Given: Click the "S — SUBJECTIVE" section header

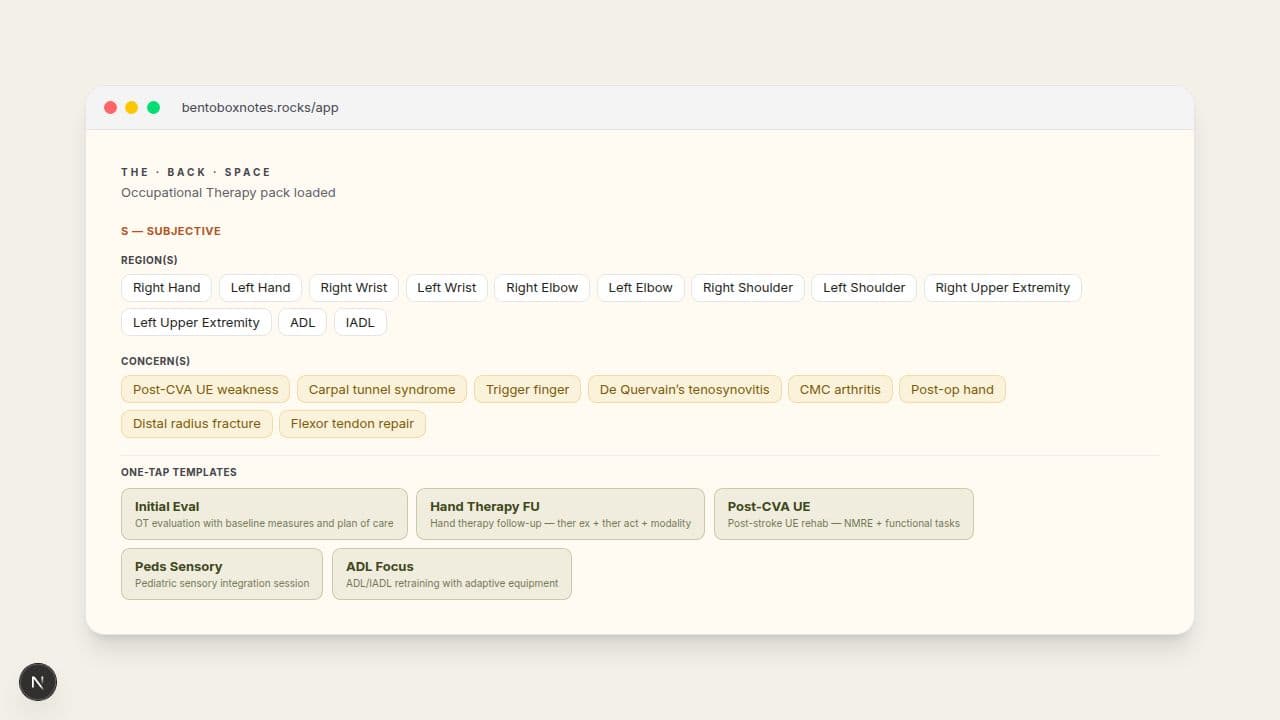Looking at the screenshot, I should coord(171,231).
